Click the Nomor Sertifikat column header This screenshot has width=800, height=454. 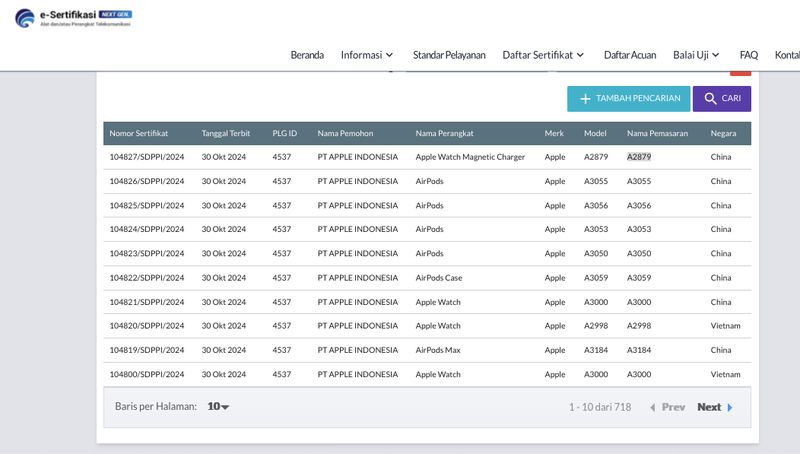click(x=139, y=133)
